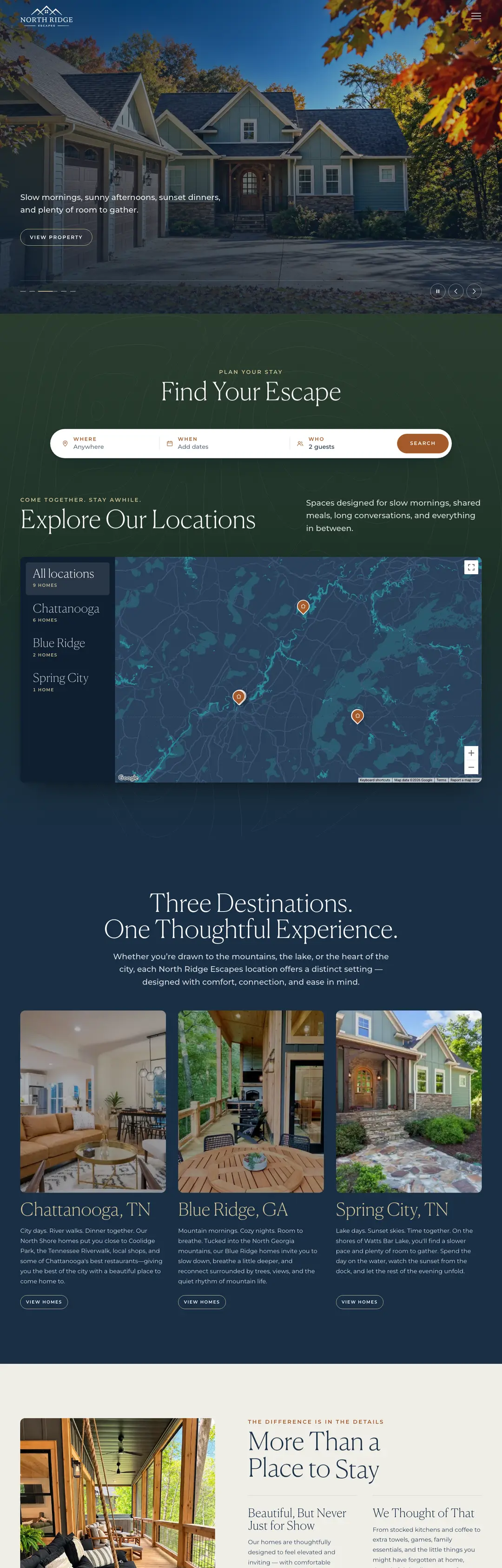The width and height of the screenshot is (502, 1568).
Task: Go to the previous hero slide
Action: (456, 291)
